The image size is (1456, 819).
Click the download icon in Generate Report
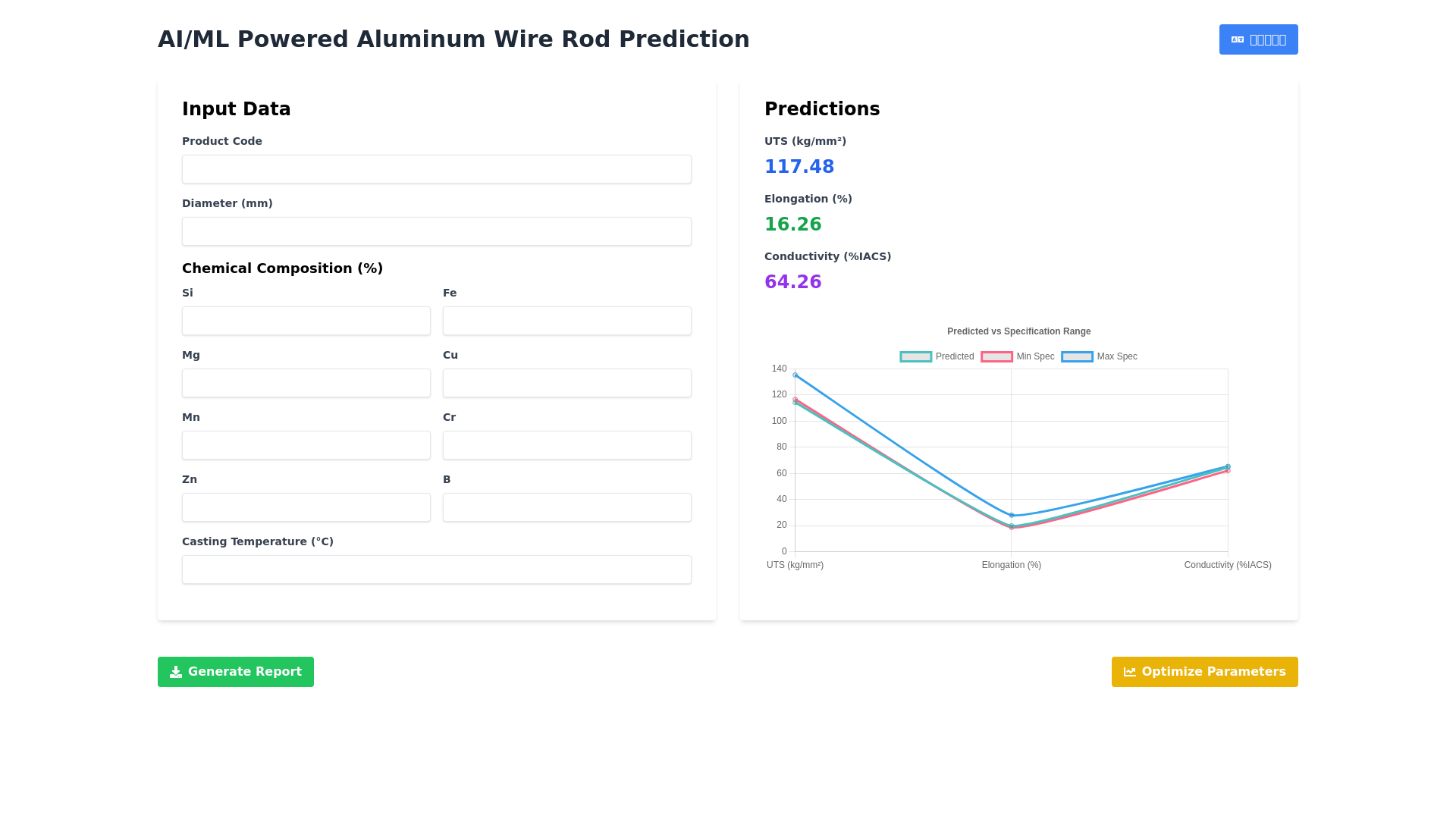coord(176,672)
